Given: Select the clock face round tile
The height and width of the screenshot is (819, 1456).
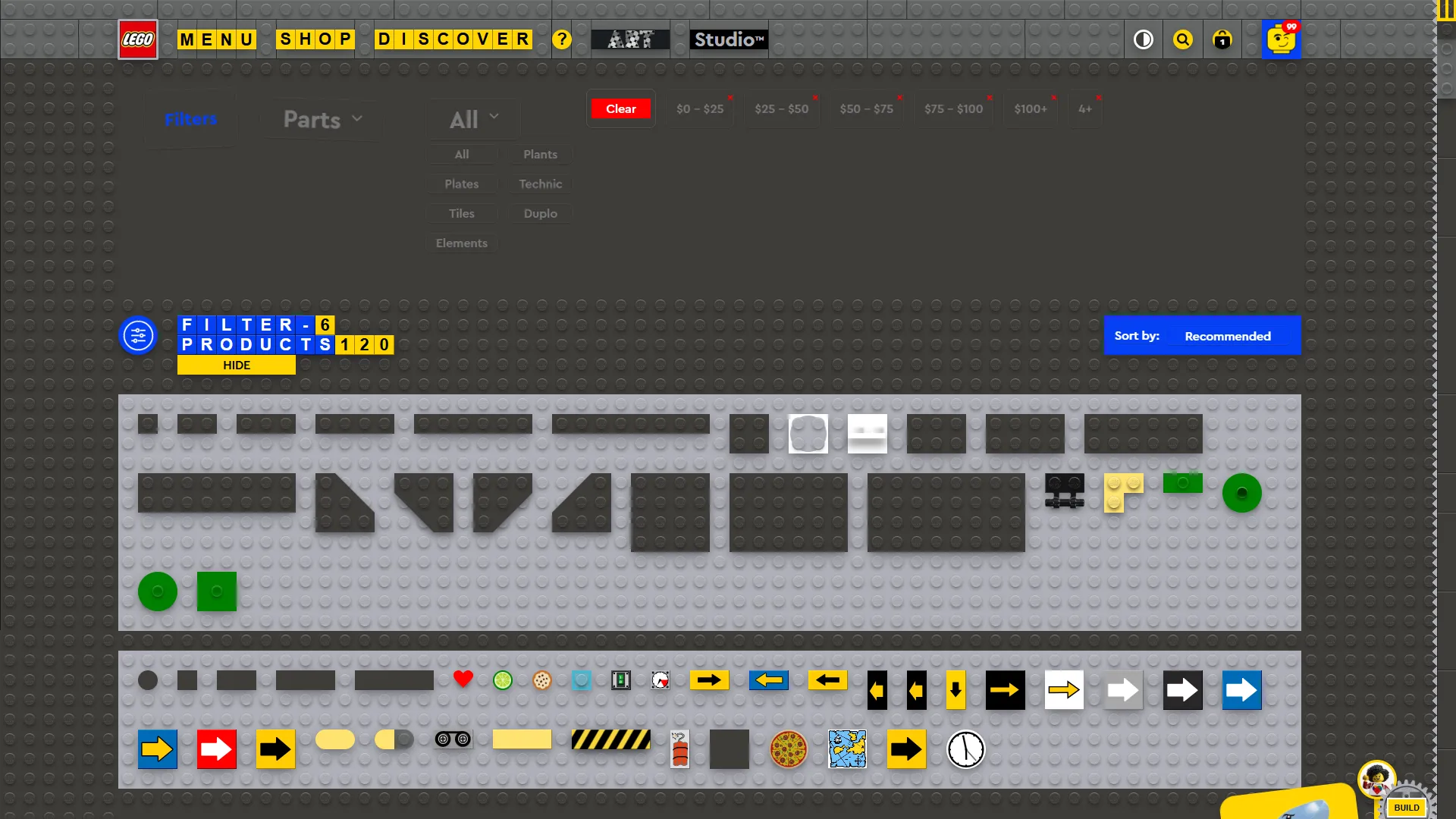Looking at the screenshot, I should pos(966,749).
